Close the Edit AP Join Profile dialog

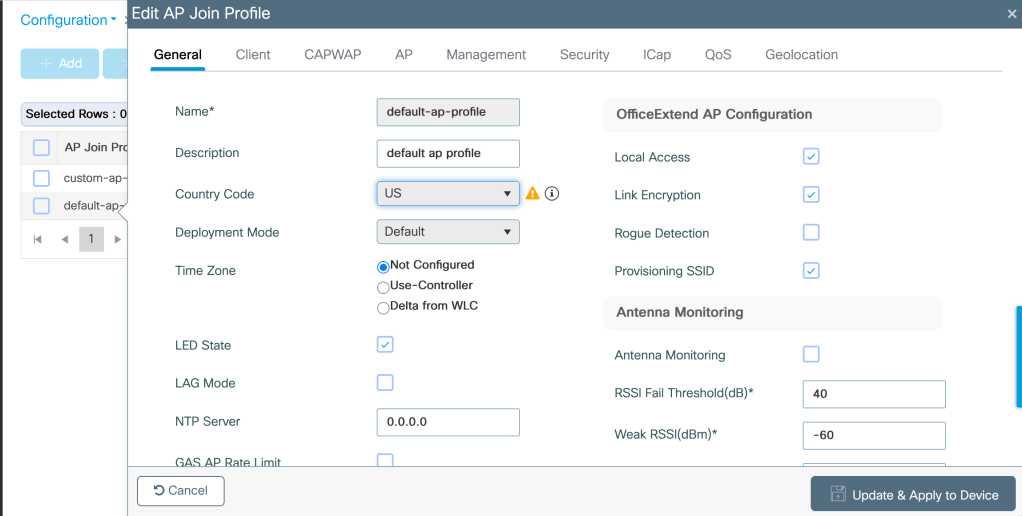[1012, 14]
